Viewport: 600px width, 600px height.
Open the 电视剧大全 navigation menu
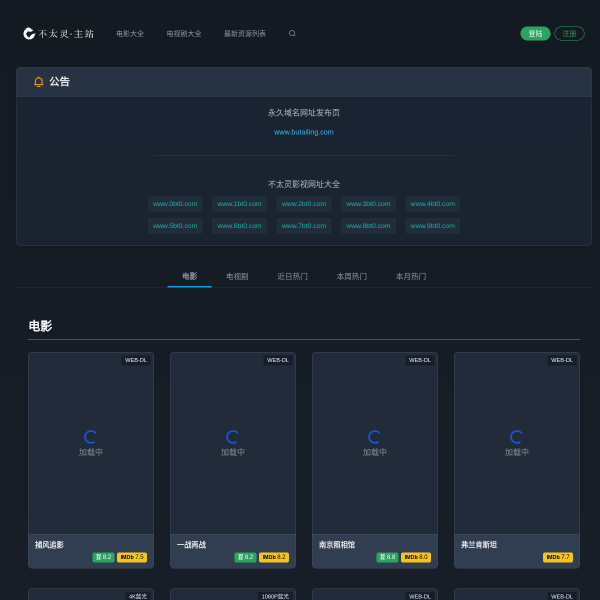(184, 33)
